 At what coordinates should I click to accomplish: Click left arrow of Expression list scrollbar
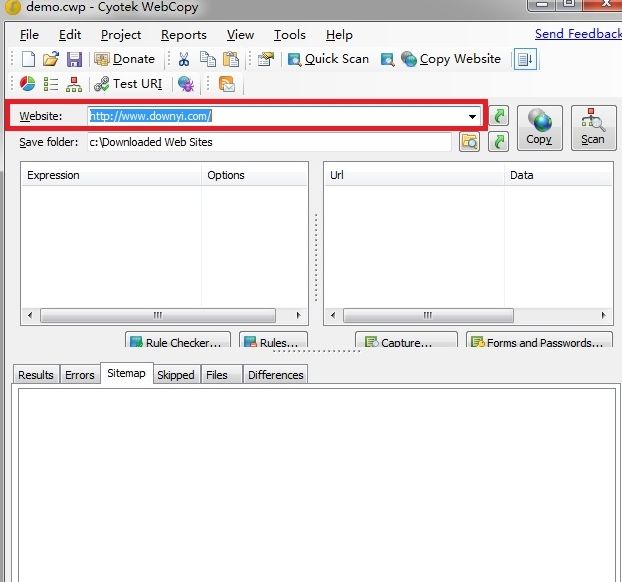(x=30, y=315)
